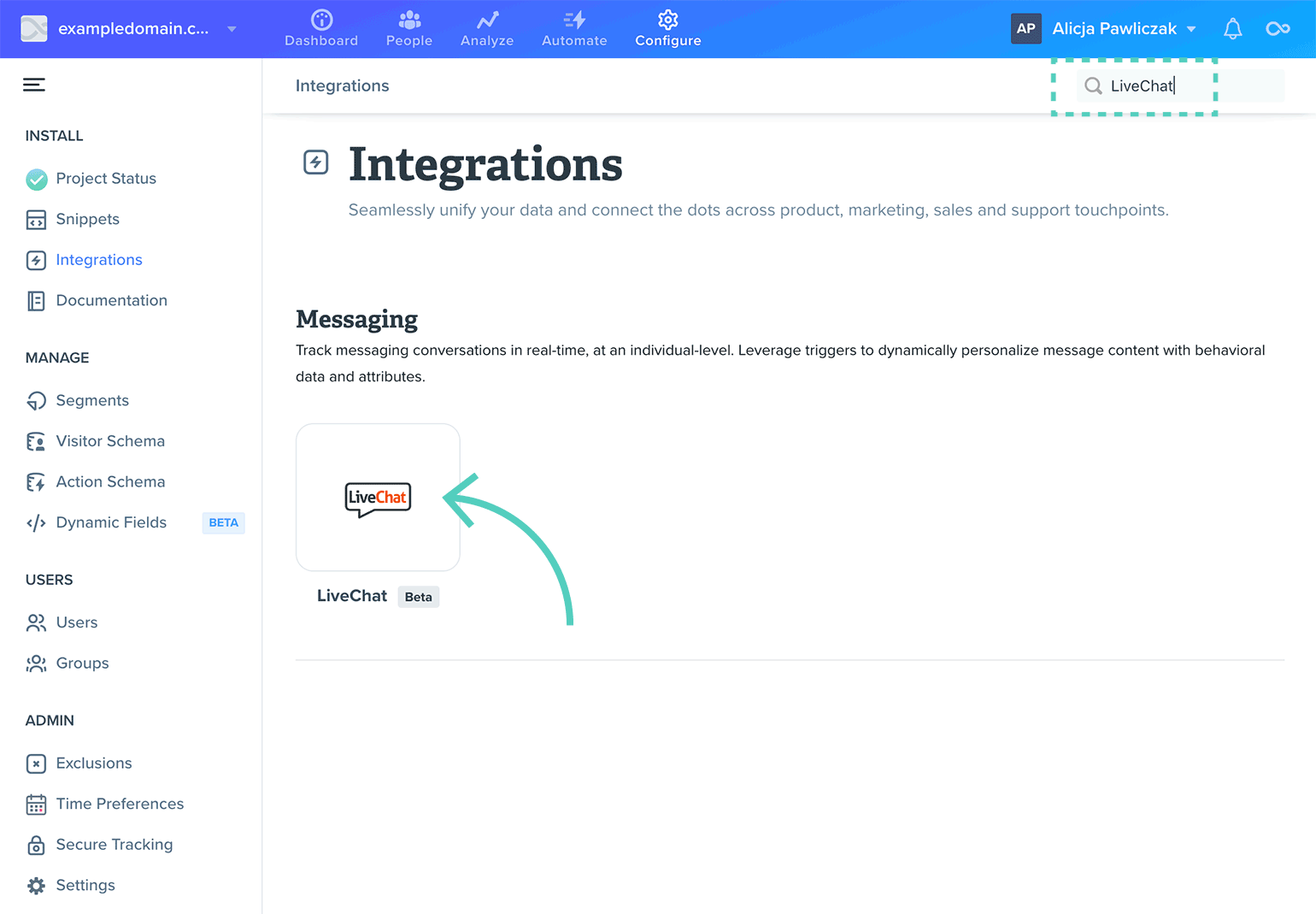Click the Integrations sidebar bolt icon
Viewport: 1316px width, 914px height.
[36, 260]
